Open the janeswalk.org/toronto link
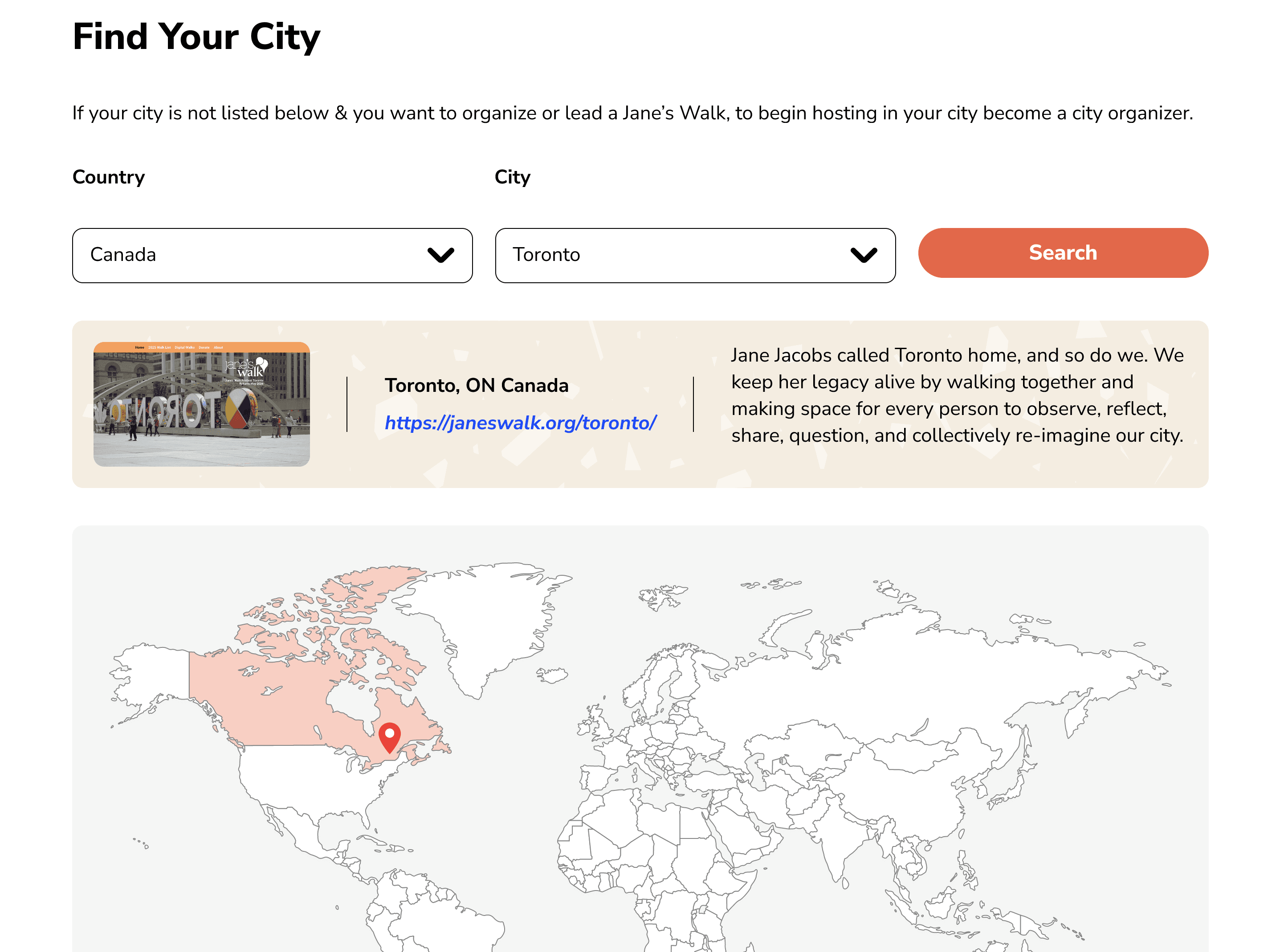1280x952 pixels. click(x=520, y=423)
